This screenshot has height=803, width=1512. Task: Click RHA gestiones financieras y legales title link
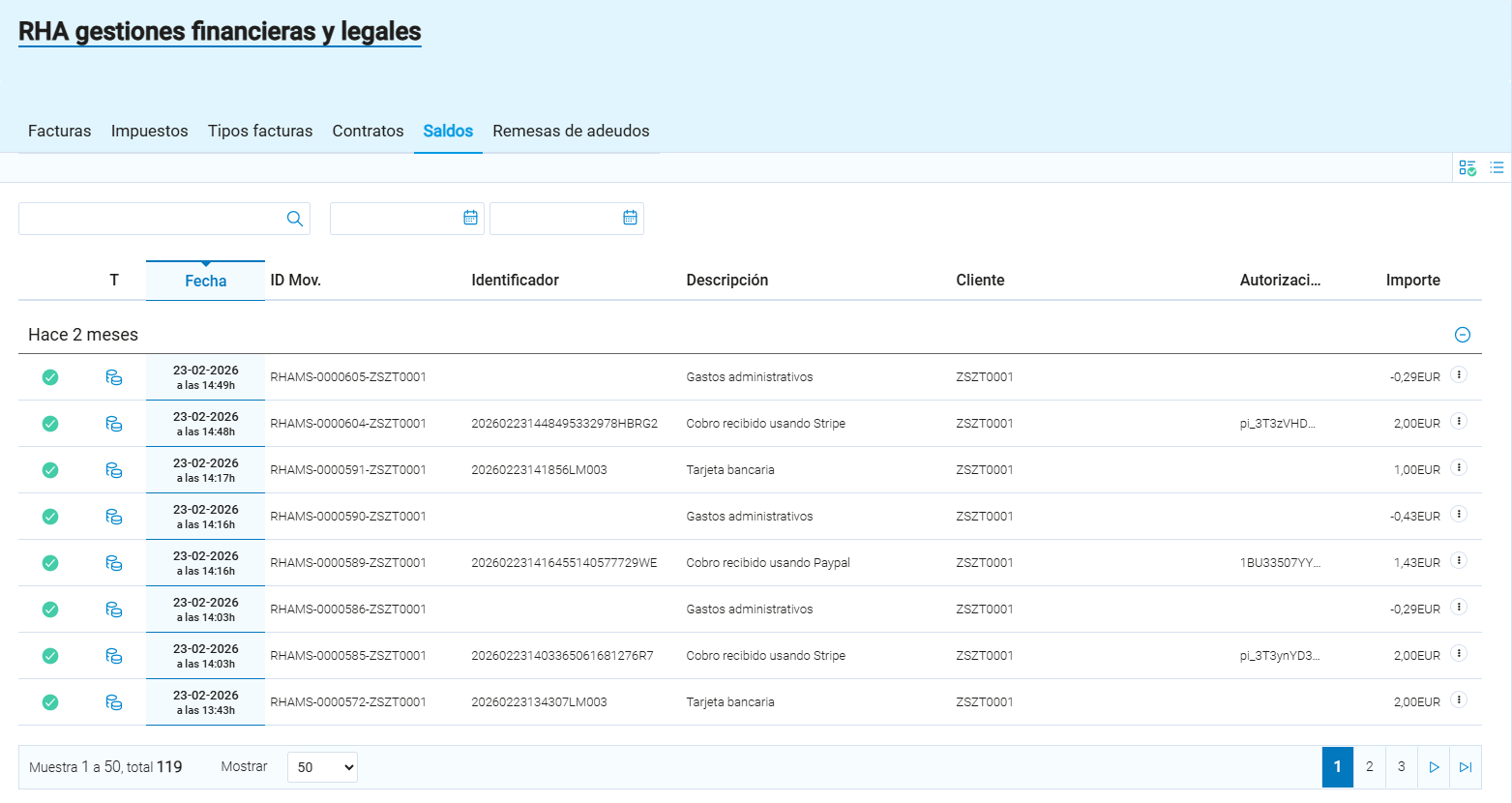coord(220,32)
